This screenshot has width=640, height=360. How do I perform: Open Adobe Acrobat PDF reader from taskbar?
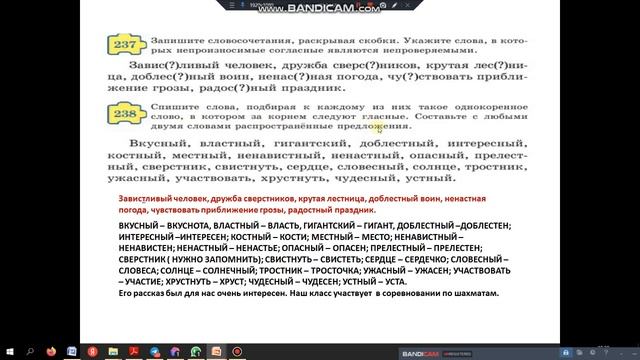pyautogui.click(x=134, y=351)
